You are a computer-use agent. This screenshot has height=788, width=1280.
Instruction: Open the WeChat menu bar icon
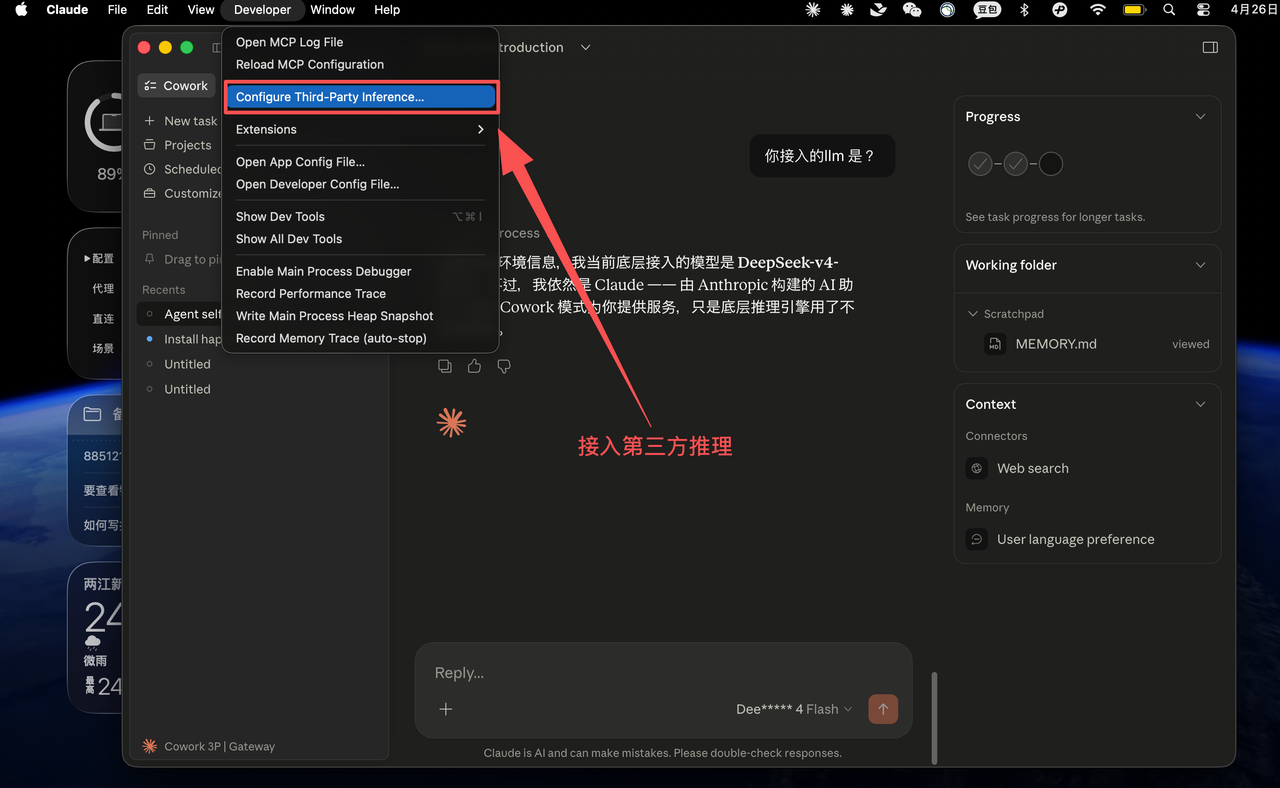pos(912,10)
